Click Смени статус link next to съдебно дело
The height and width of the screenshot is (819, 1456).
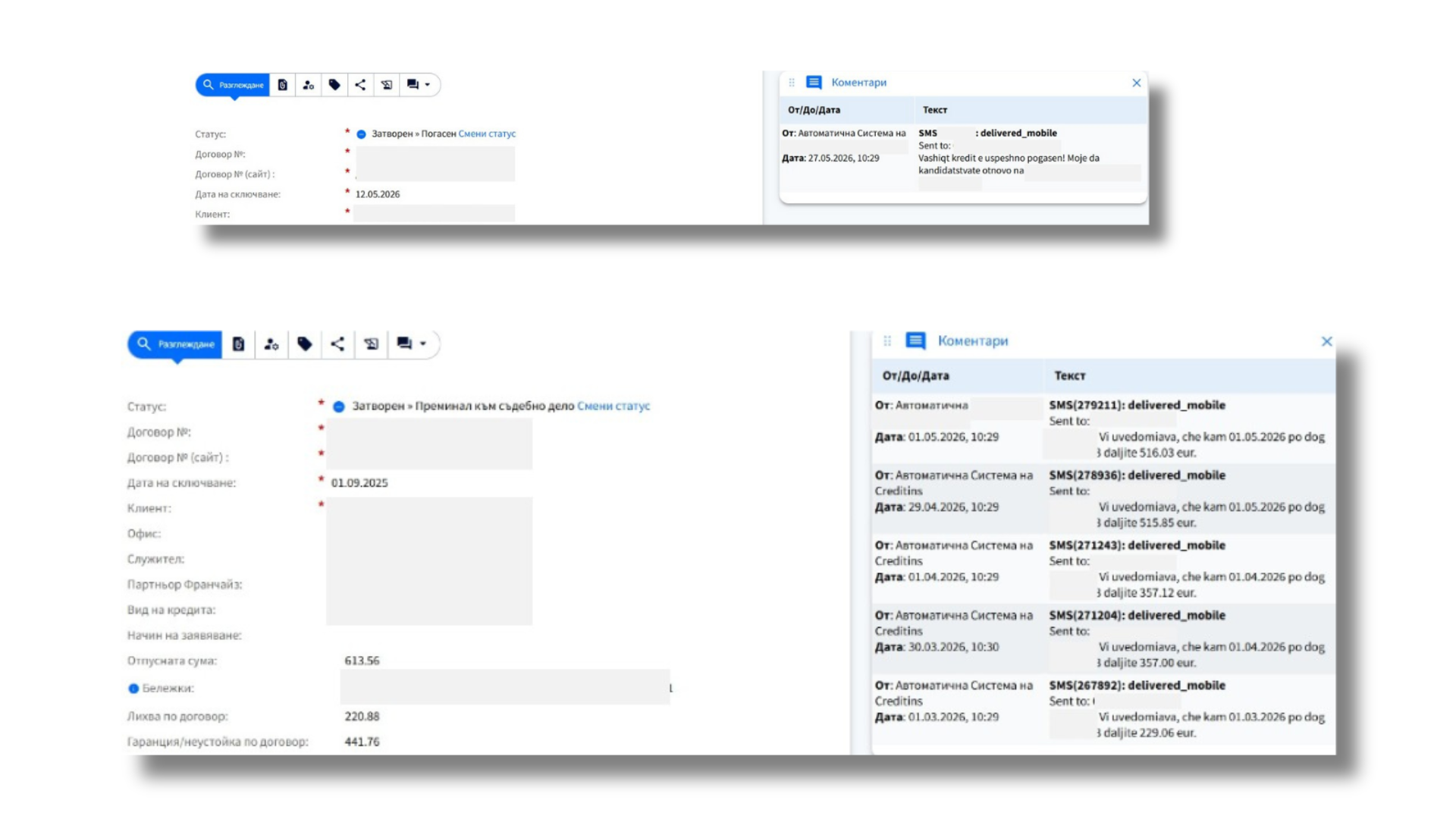[613, 406]
